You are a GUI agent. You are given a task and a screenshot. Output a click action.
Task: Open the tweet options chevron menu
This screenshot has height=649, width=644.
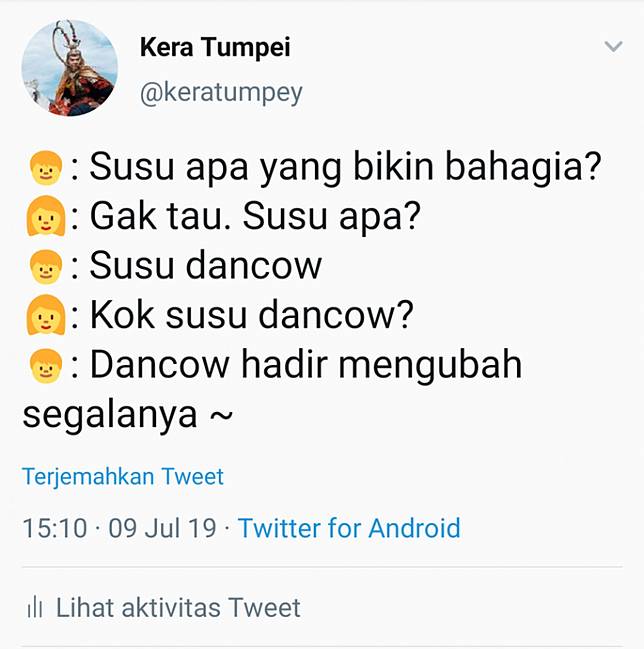pos(612,48)
